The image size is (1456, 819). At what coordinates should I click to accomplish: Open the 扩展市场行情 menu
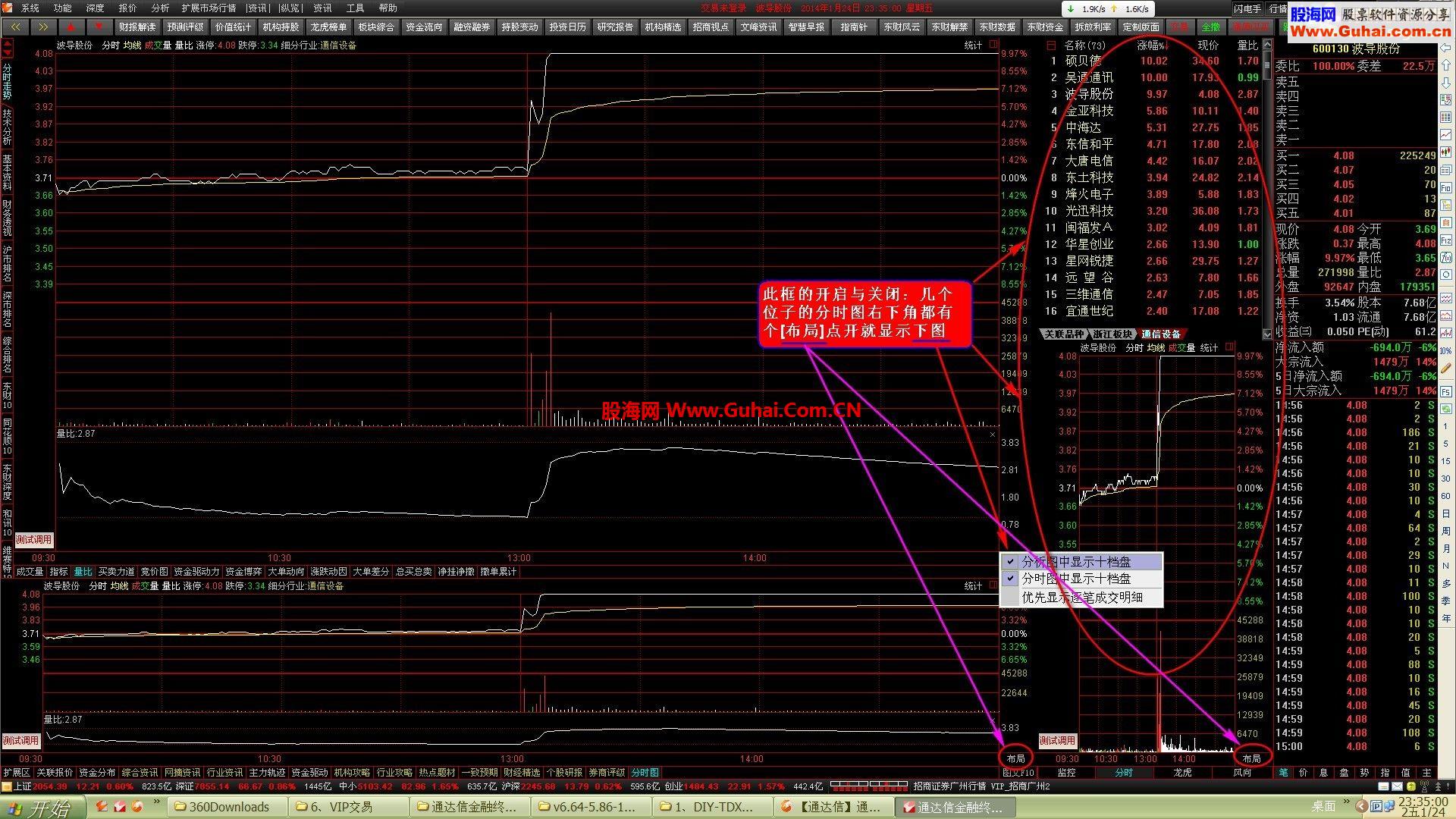coord(209,8)
